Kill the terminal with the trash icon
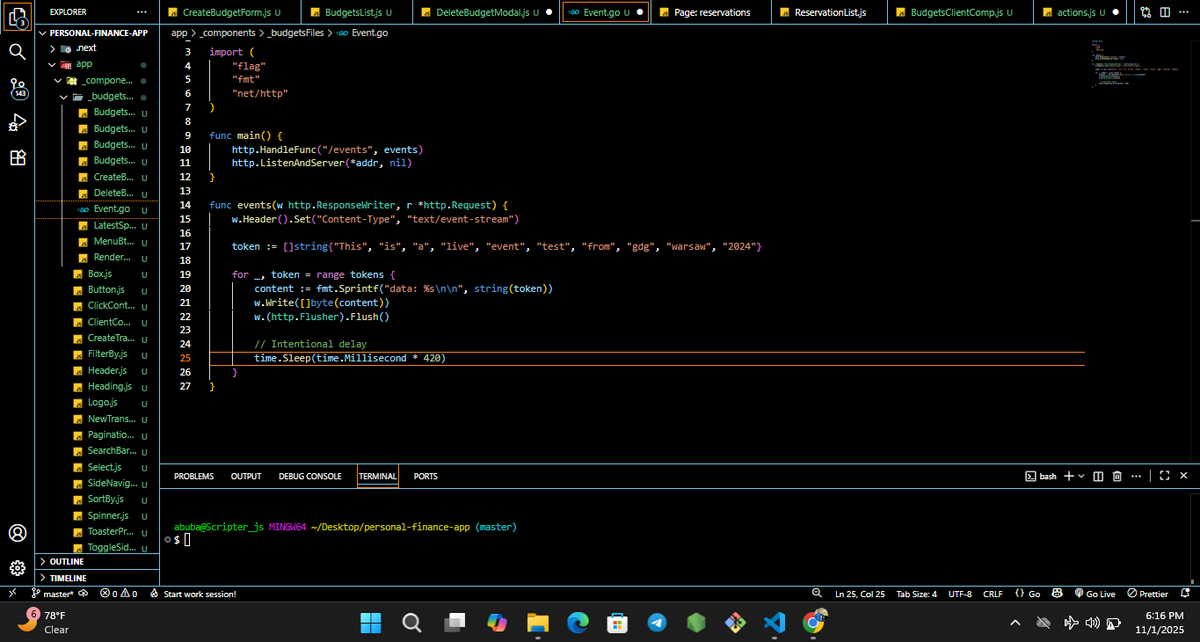Image resolution: width=1200 pixels, height=642 pixels. point(1116,476)
